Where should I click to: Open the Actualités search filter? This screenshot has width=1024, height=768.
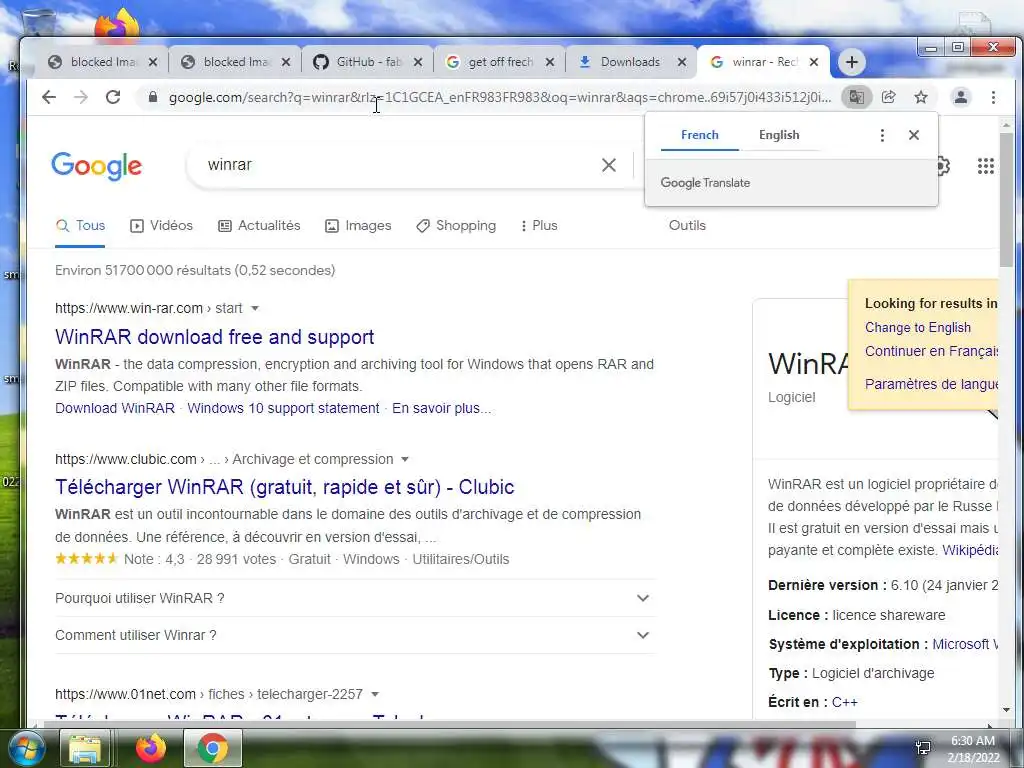pos(259,225)
